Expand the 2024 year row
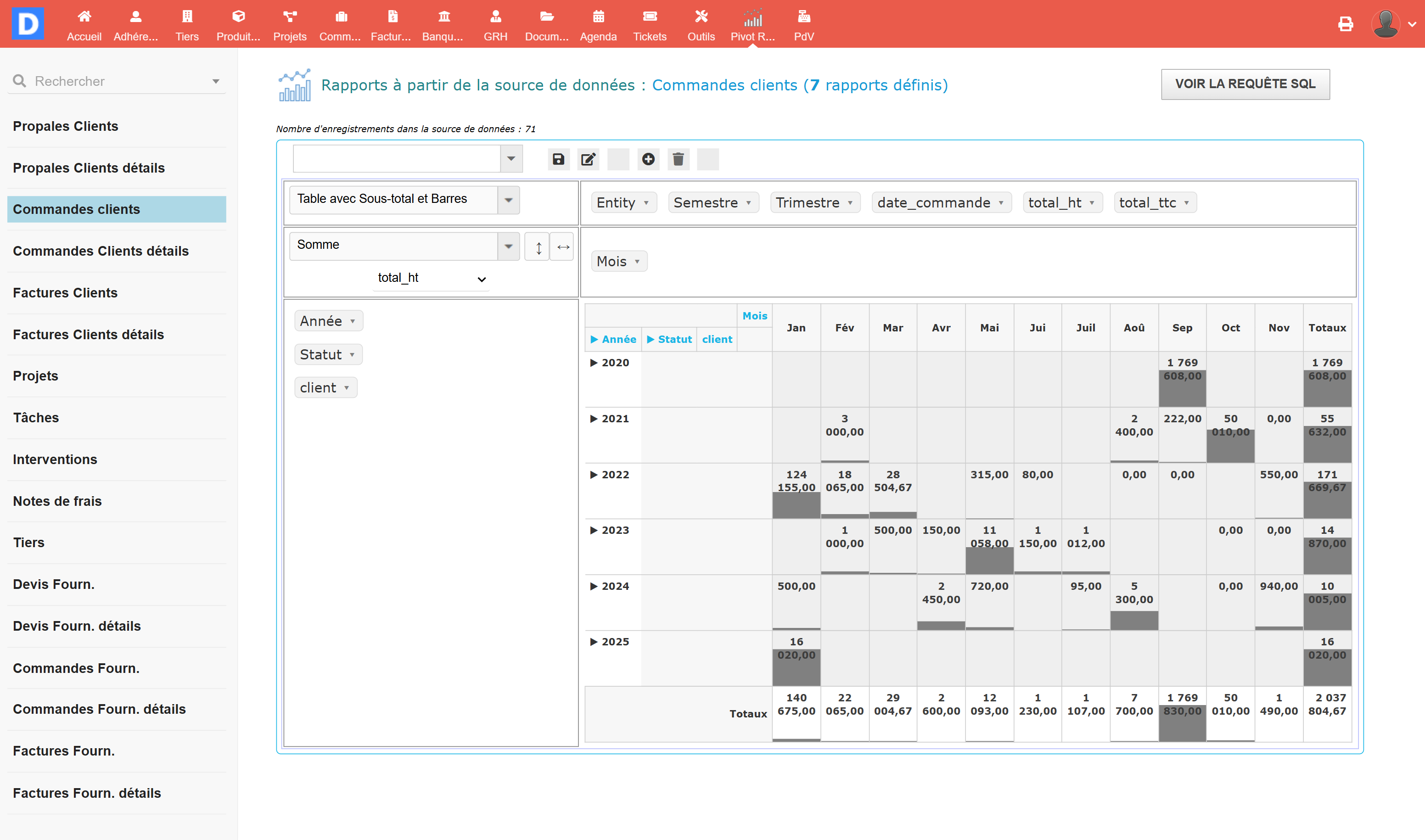1425x840 pixels. point(593,586)
